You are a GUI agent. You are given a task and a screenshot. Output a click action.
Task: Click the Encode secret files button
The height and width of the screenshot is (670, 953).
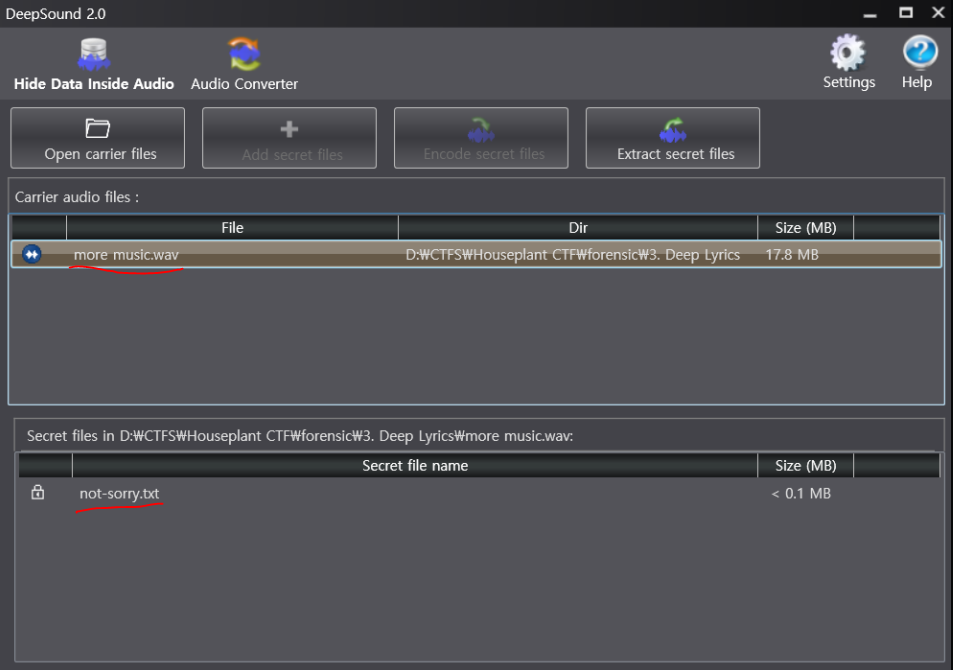(x=481, y=138)
